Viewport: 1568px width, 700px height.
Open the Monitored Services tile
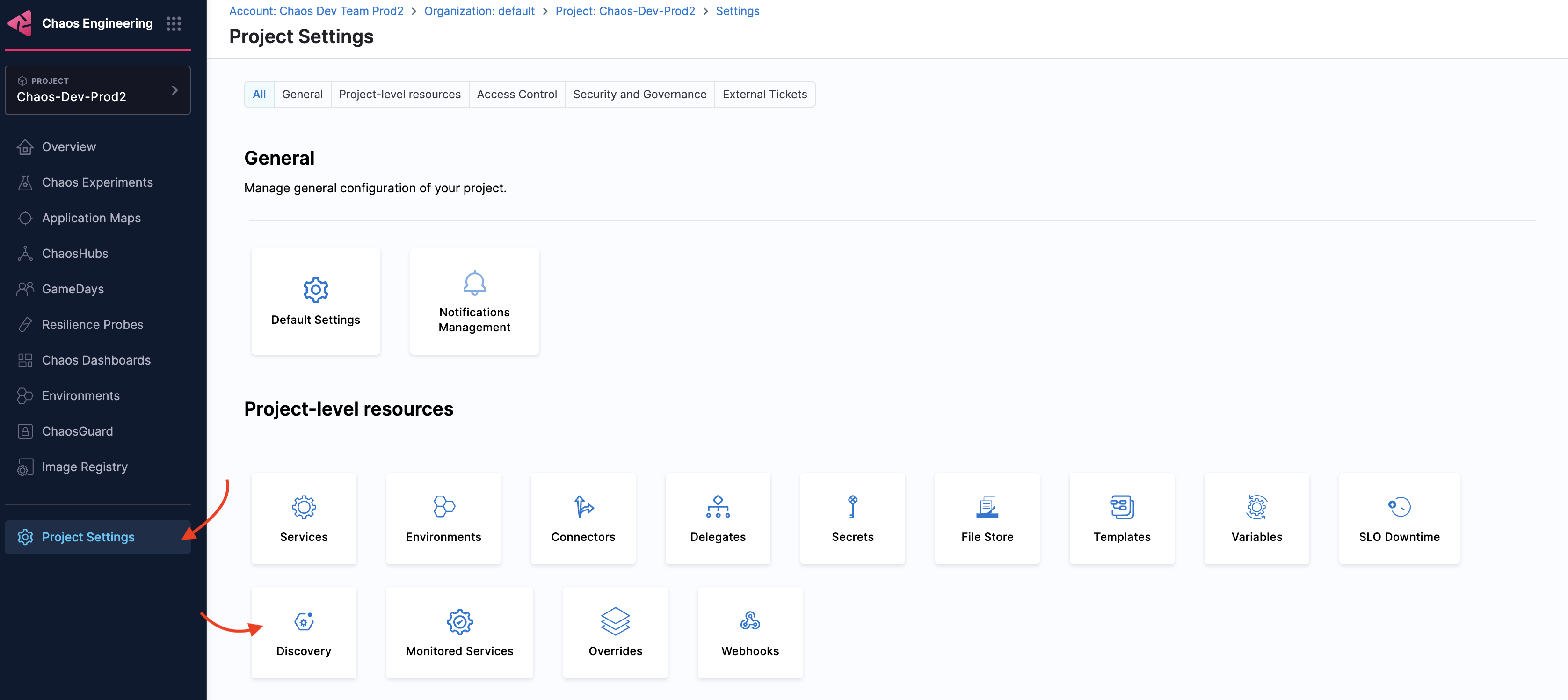pyautogui.click(x=459, y=633)
